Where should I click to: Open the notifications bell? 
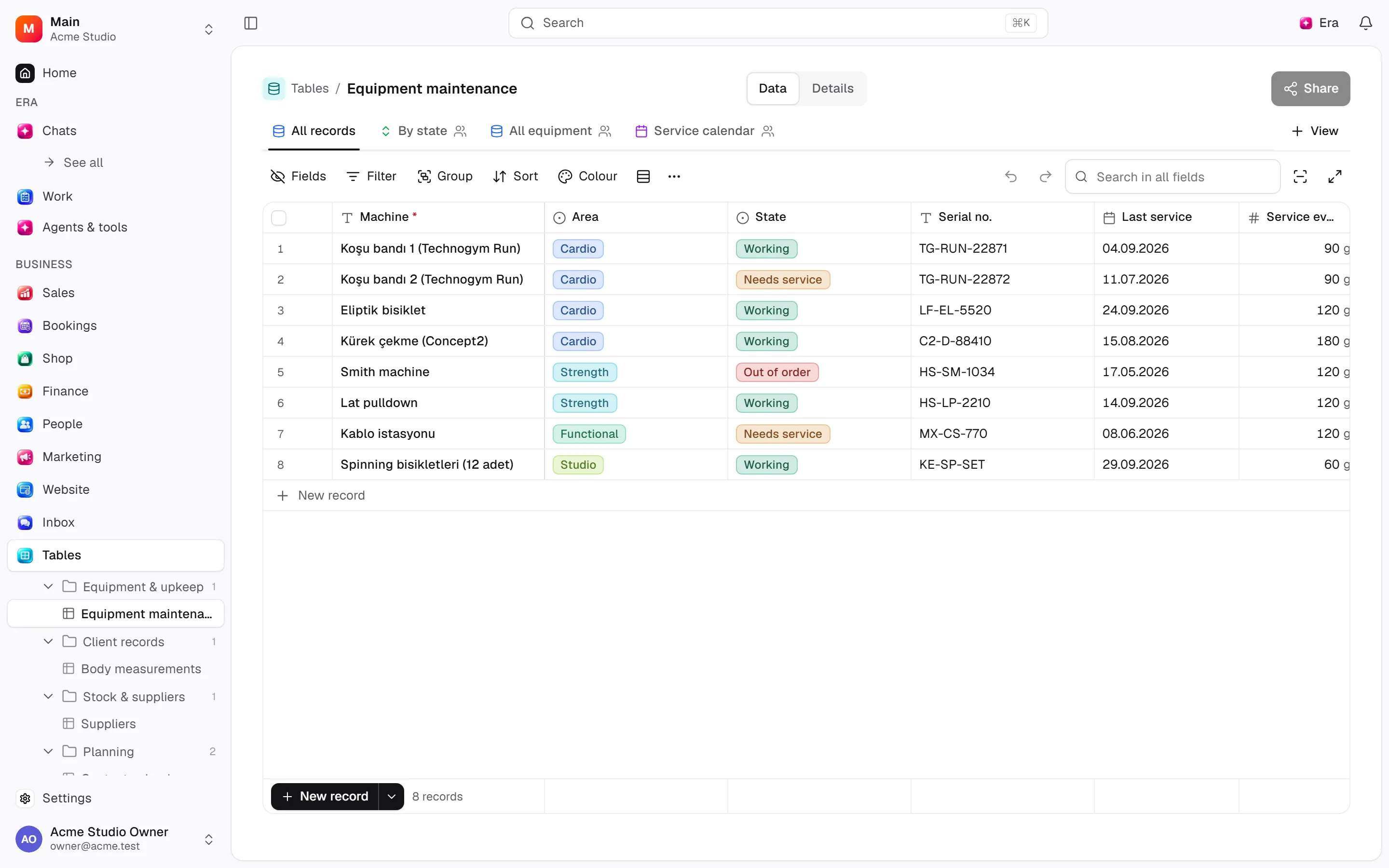(1365, 23)
